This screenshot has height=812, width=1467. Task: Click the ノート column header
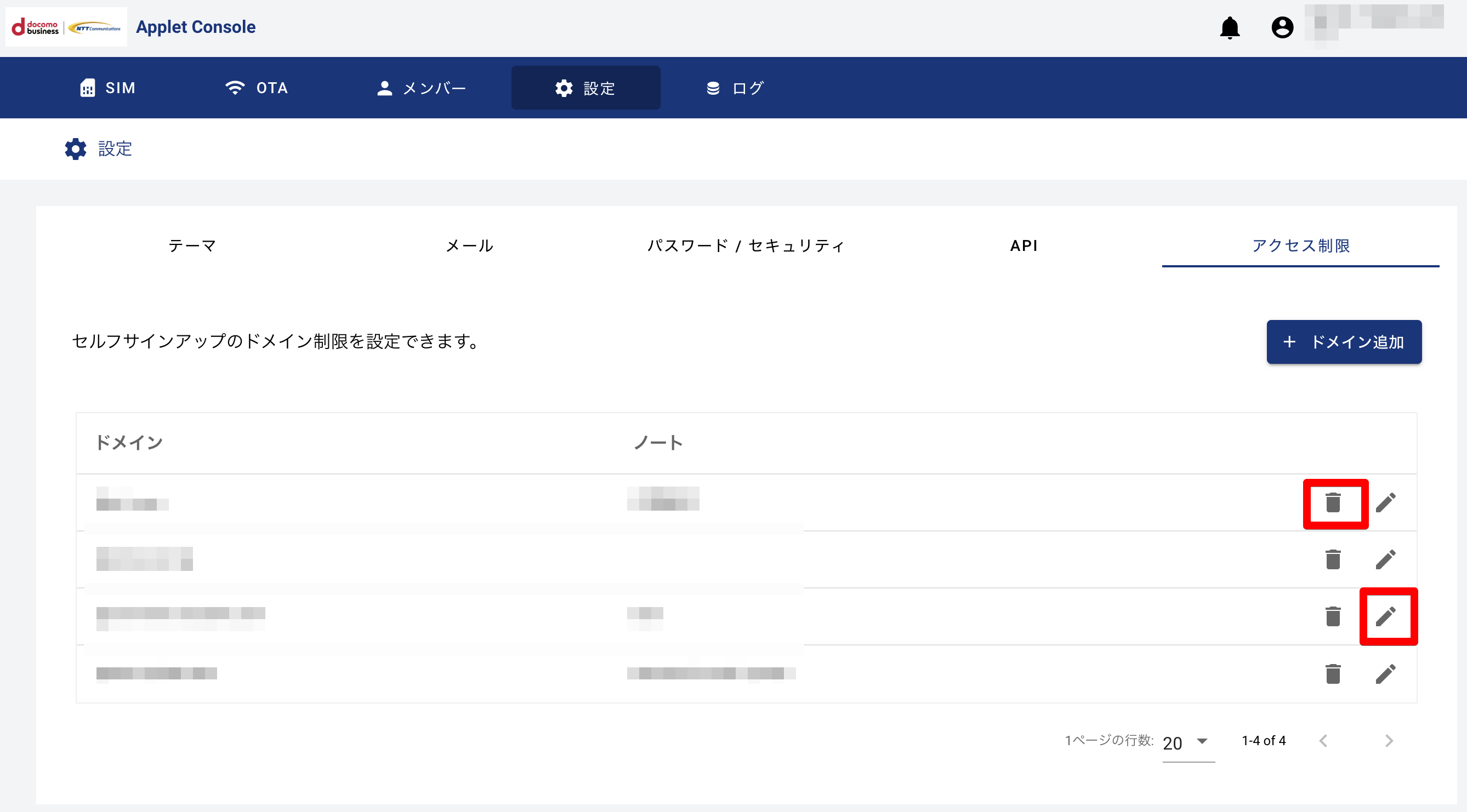658,442
